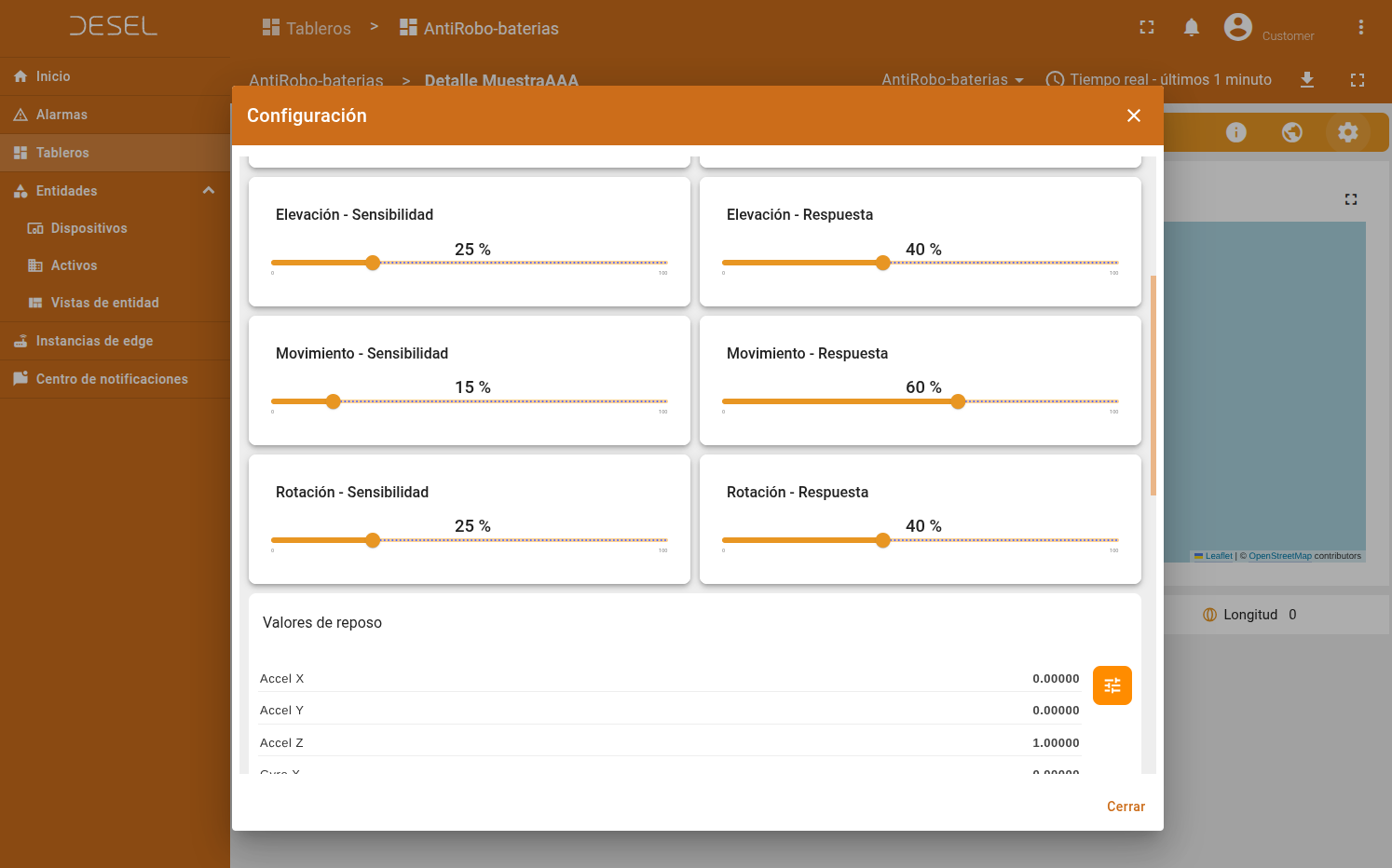Collapse the Entidades sidebar section
This screenshot has width=1392, height=868.
coord(209,191)
